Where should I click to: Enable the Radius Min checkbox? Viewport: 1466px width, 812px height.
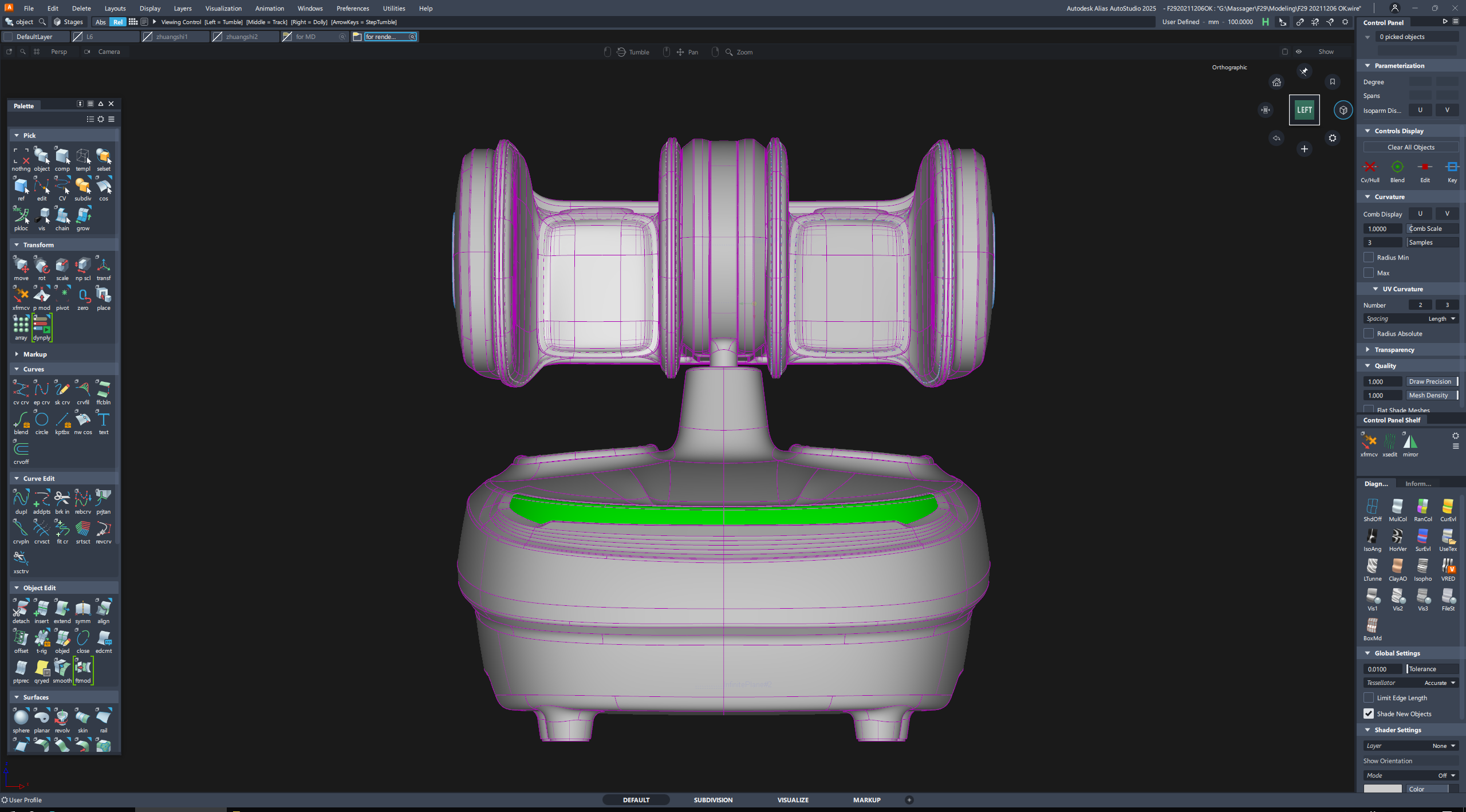click(1369, 257)
